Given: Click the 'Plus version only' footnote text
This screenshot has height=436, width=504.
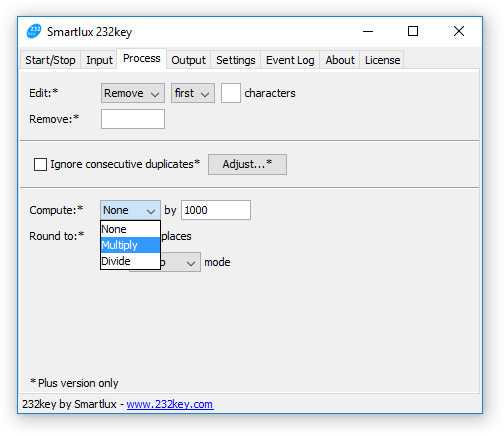Looking at the screenshot, I should coord(74,383).
